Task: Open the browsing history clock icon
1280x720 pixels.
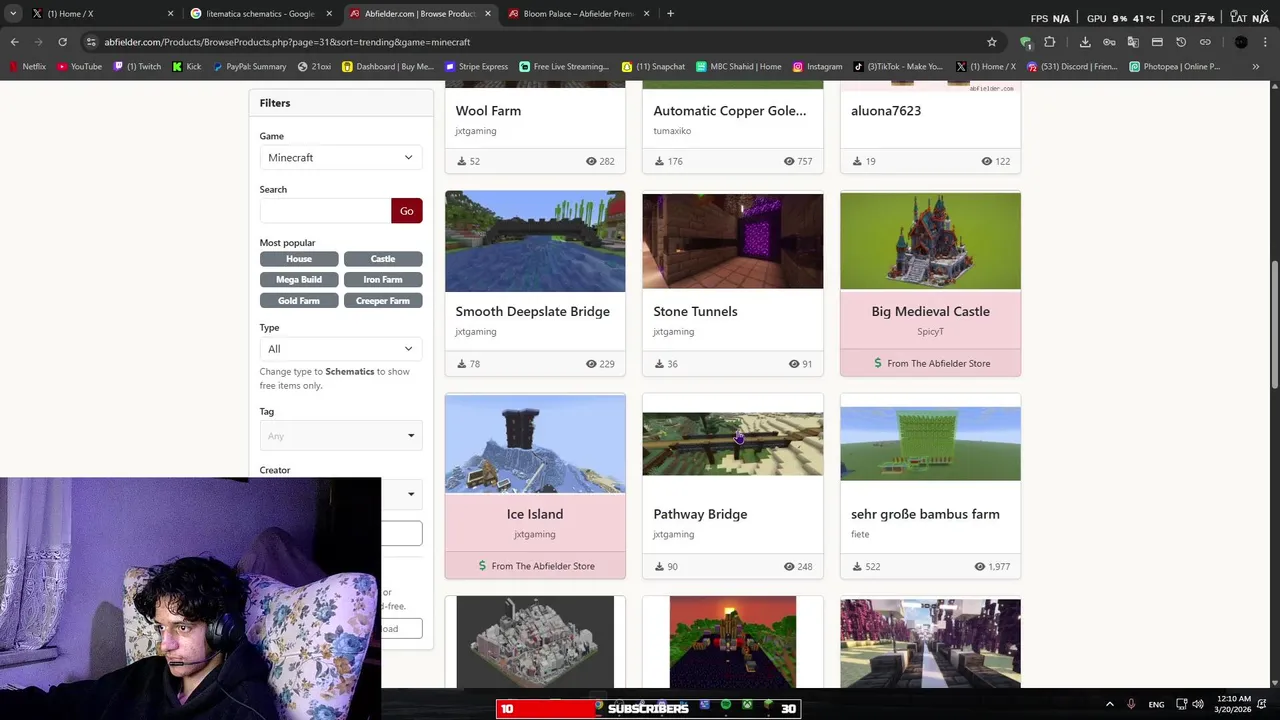Action: [1181, 42]
